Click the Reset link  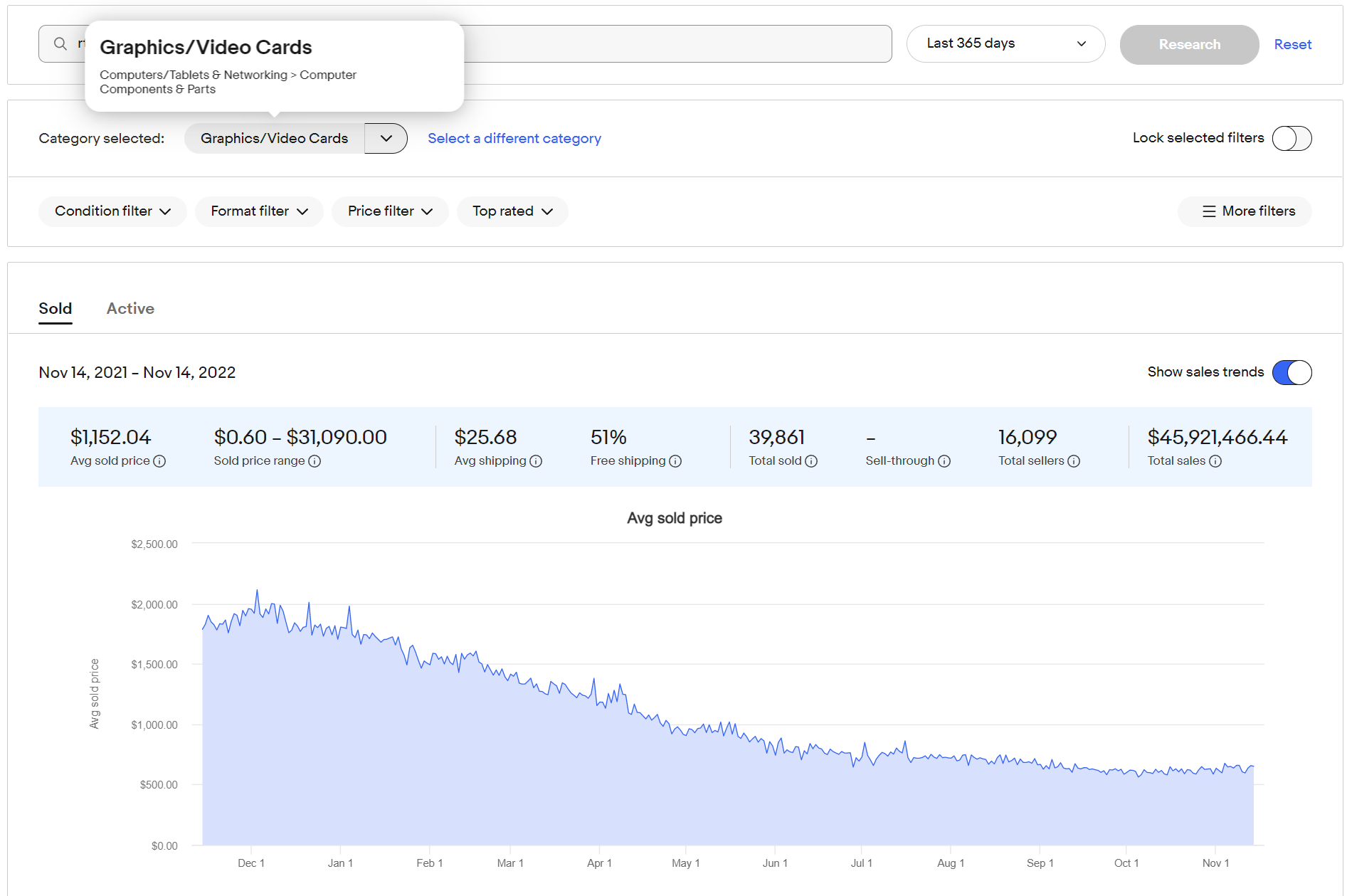(1292, 45)
